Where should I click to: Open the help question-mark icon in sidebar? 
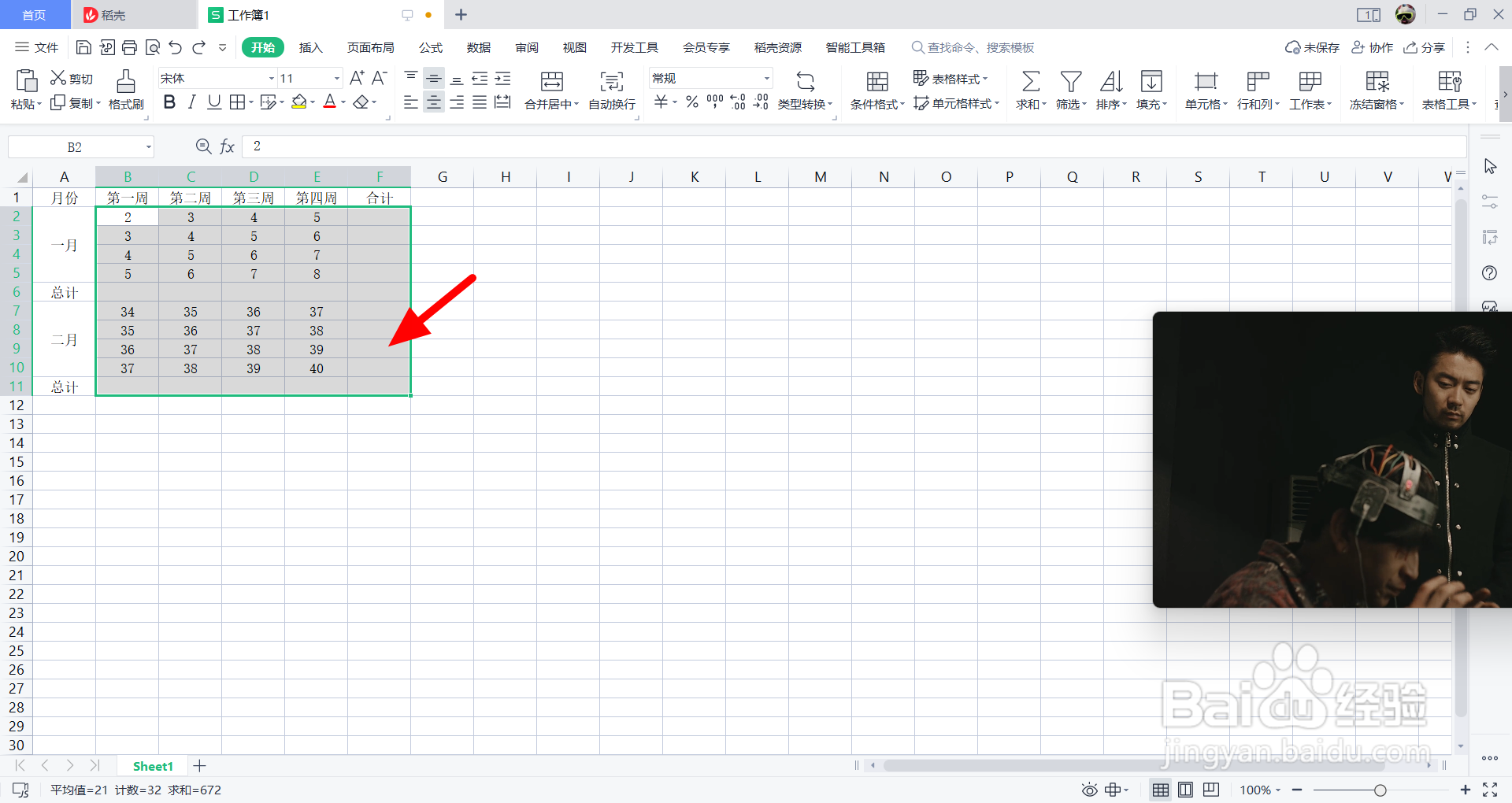tap(1489, 273)
